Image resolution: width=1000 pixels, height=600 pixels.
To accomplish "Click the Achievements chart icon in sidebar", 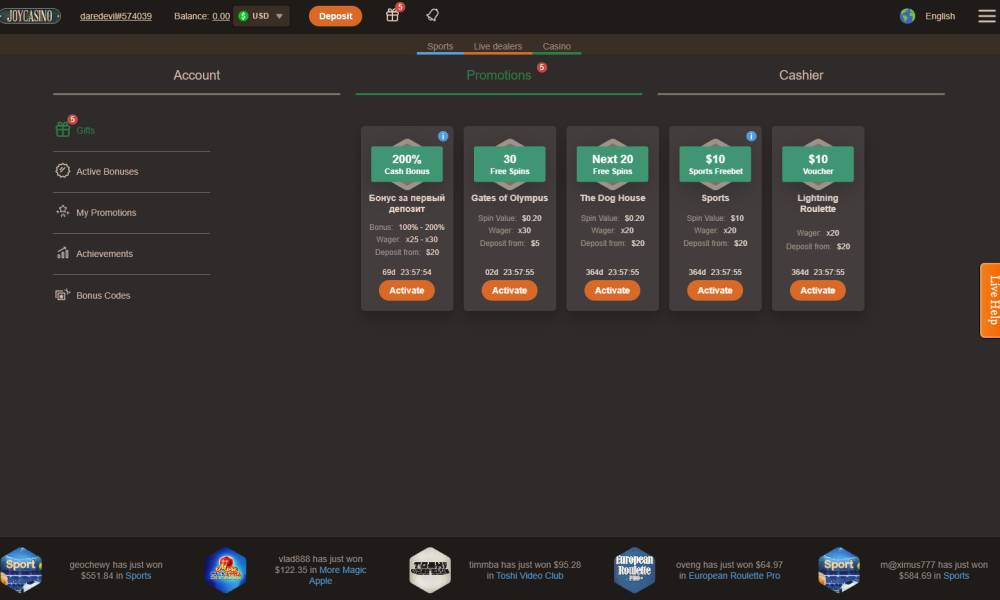I will [x=63, y=253].
